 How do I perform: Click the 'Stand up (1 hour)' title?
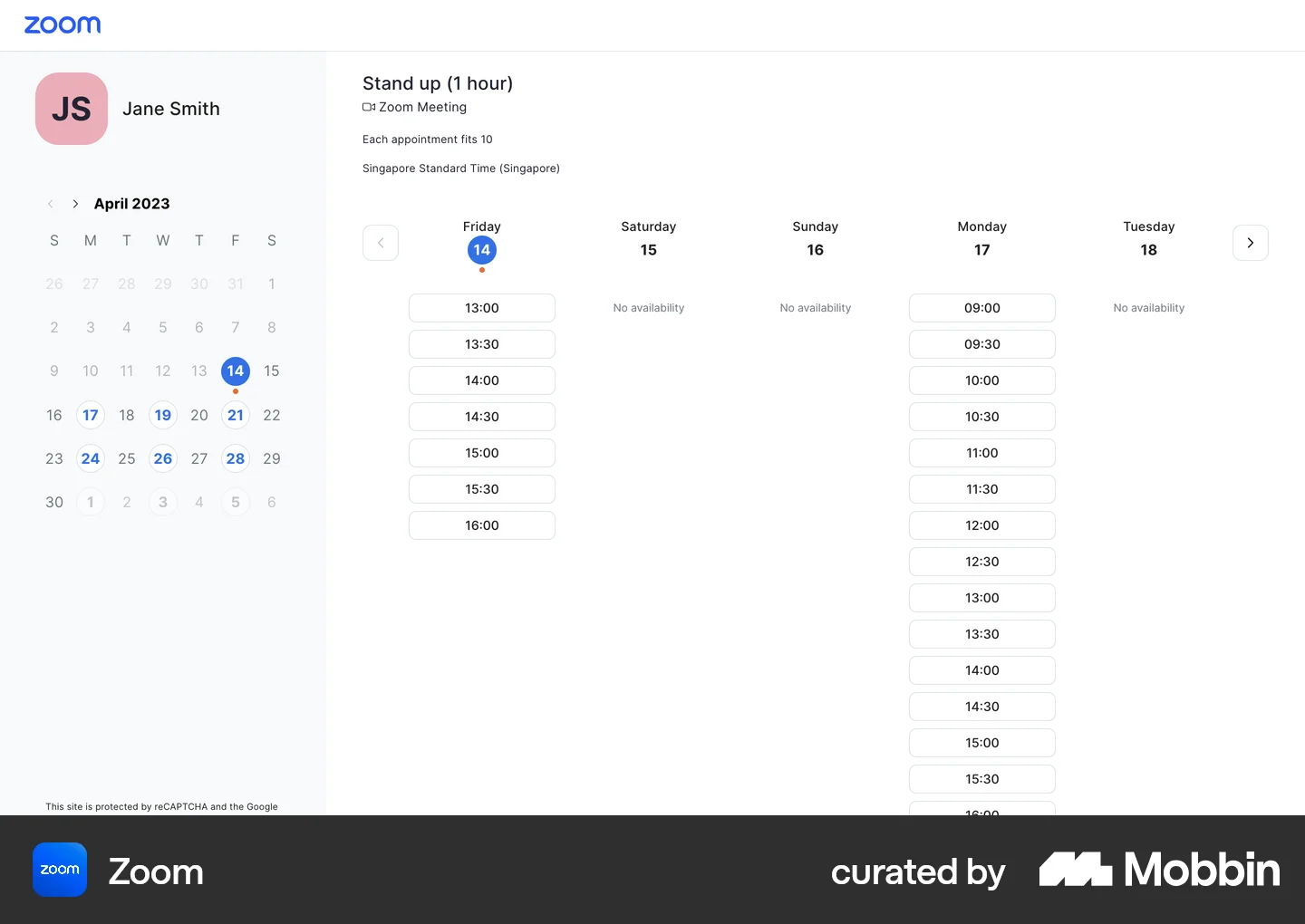click(x=438, y=83)
